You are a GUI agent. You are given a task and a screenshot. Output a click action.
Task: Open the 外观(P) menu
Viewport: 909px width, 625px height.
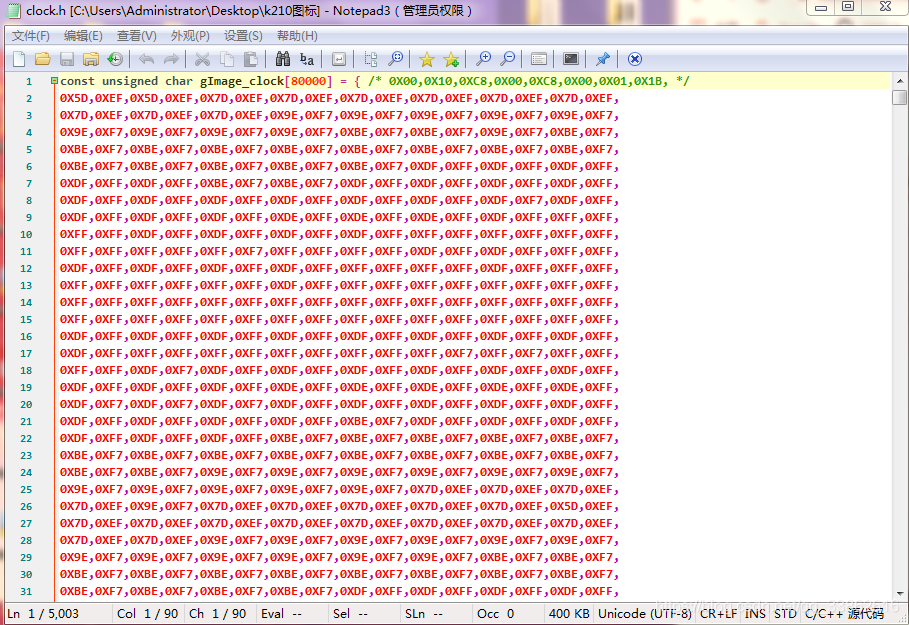pyautogui.click(x=190, y=36)
